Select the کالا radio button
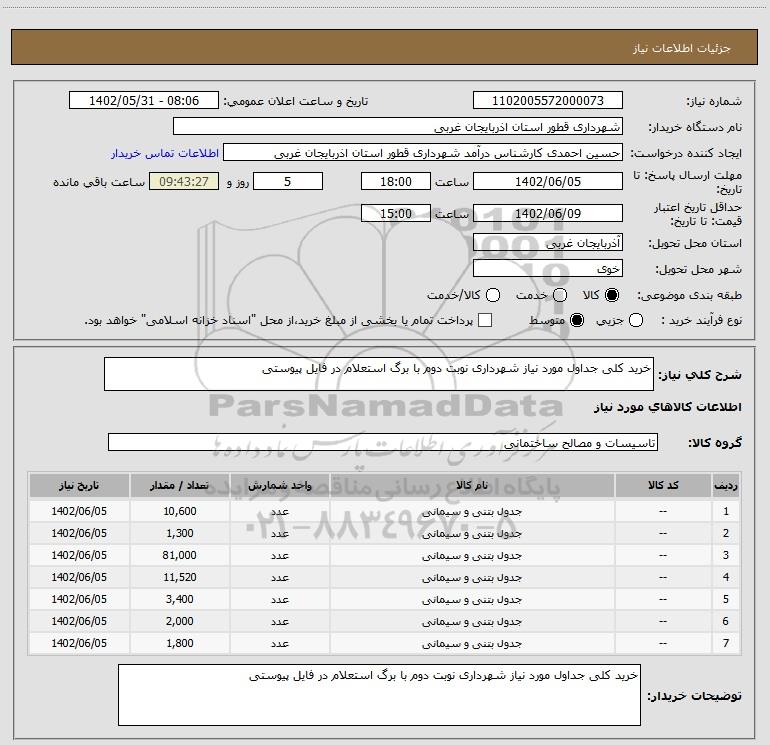The image size is (770, 745). click(612, 295)
